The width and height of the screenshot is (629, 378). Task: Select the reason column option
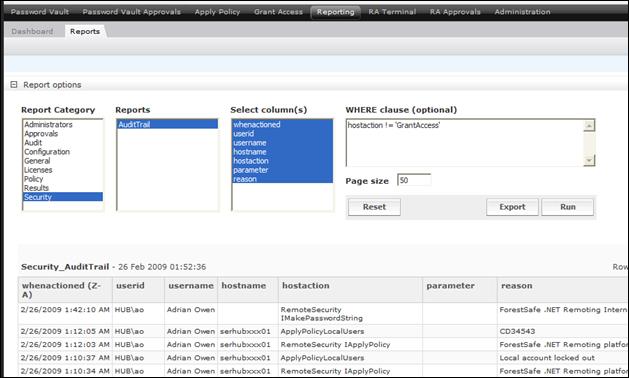(x=282, y=179)
